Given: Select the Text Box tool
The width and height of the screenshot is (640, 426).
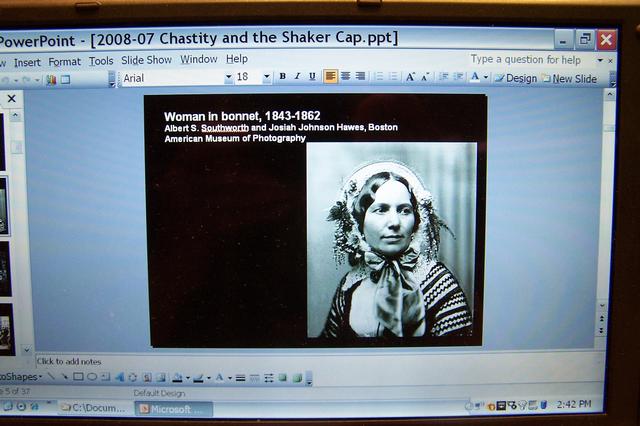Looking at the screenshot, I should coord(106,377).
